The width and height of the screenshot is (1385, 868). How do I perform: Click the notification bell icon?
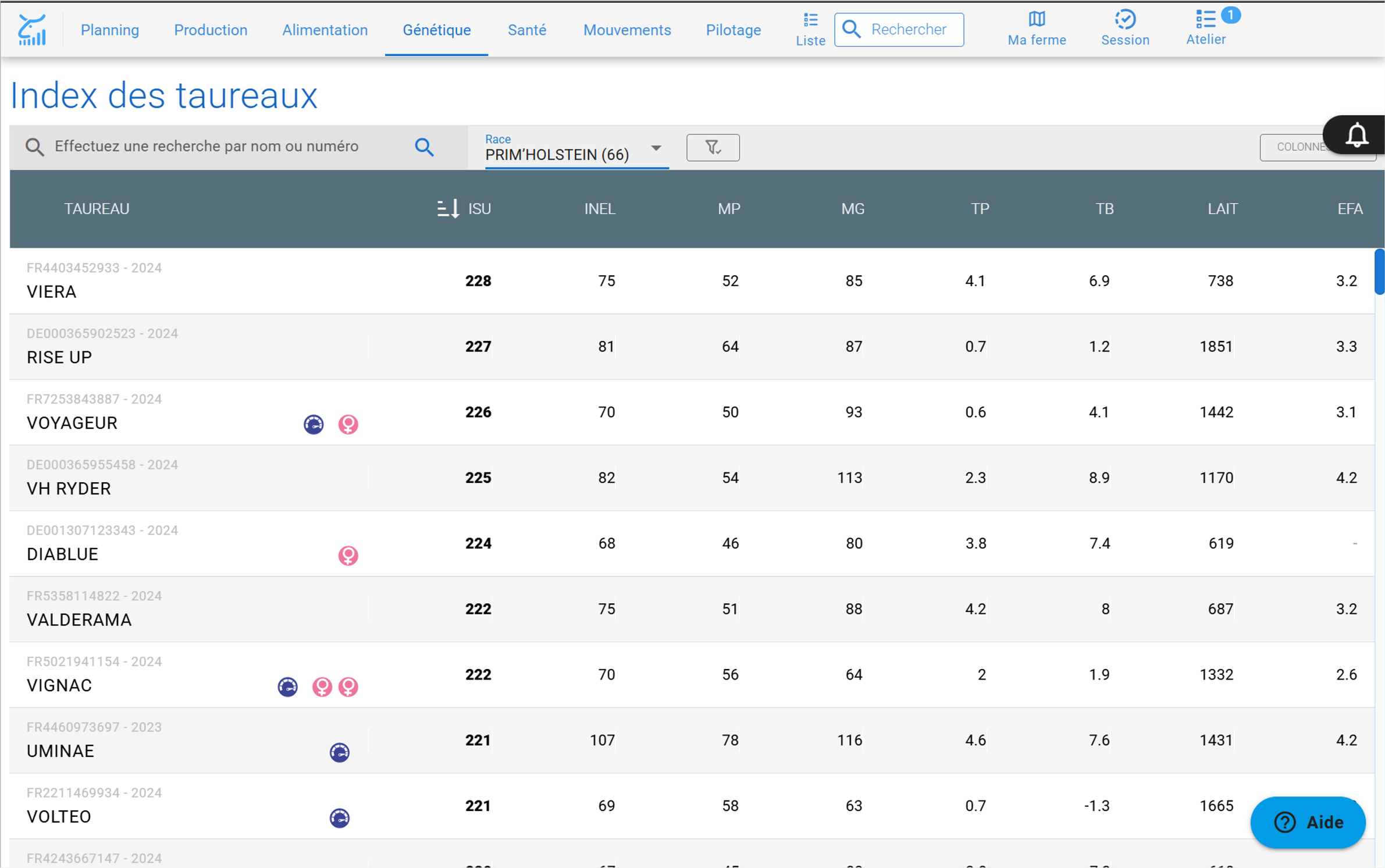click(x=1356, y=135)
